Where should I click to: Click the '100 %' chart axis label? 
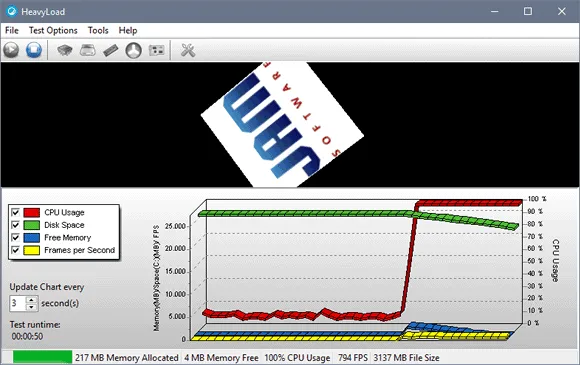(537, 199)
